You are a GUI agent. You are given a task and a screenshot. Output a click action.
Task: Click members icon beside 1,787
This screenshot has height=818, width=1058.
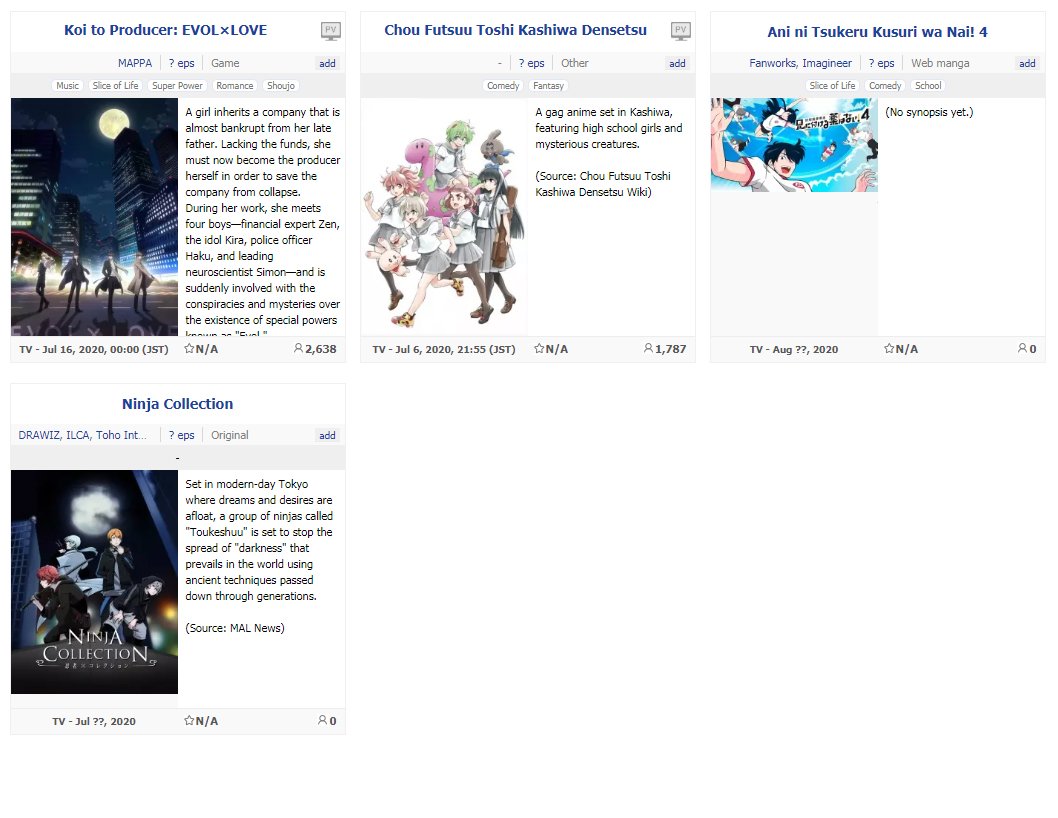pyautogui.click(x=648, y=349)
